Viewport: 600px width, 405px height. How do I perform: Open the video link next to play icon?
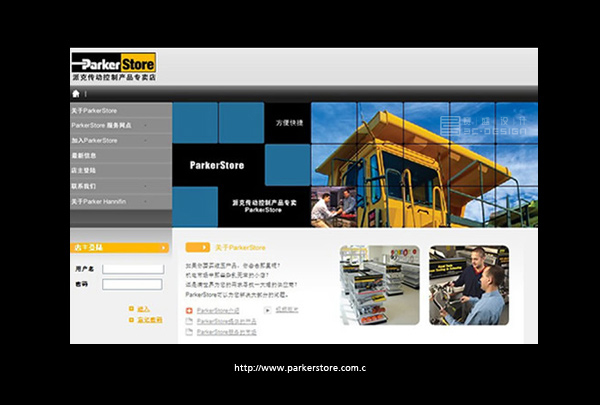pos(287,310)
